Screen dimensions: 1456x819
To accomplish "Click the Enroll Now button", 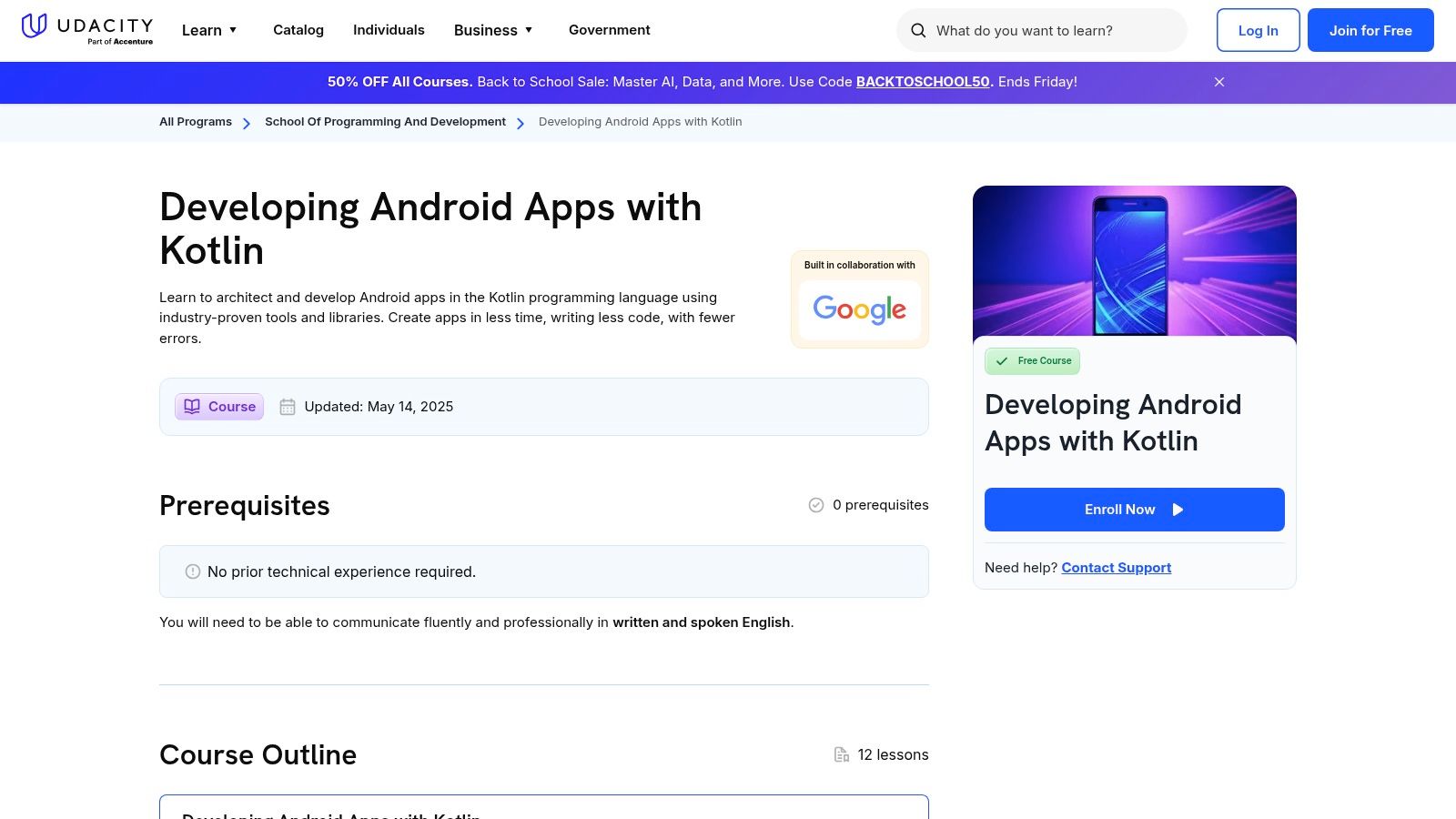I will click(x=1135, y=510).
